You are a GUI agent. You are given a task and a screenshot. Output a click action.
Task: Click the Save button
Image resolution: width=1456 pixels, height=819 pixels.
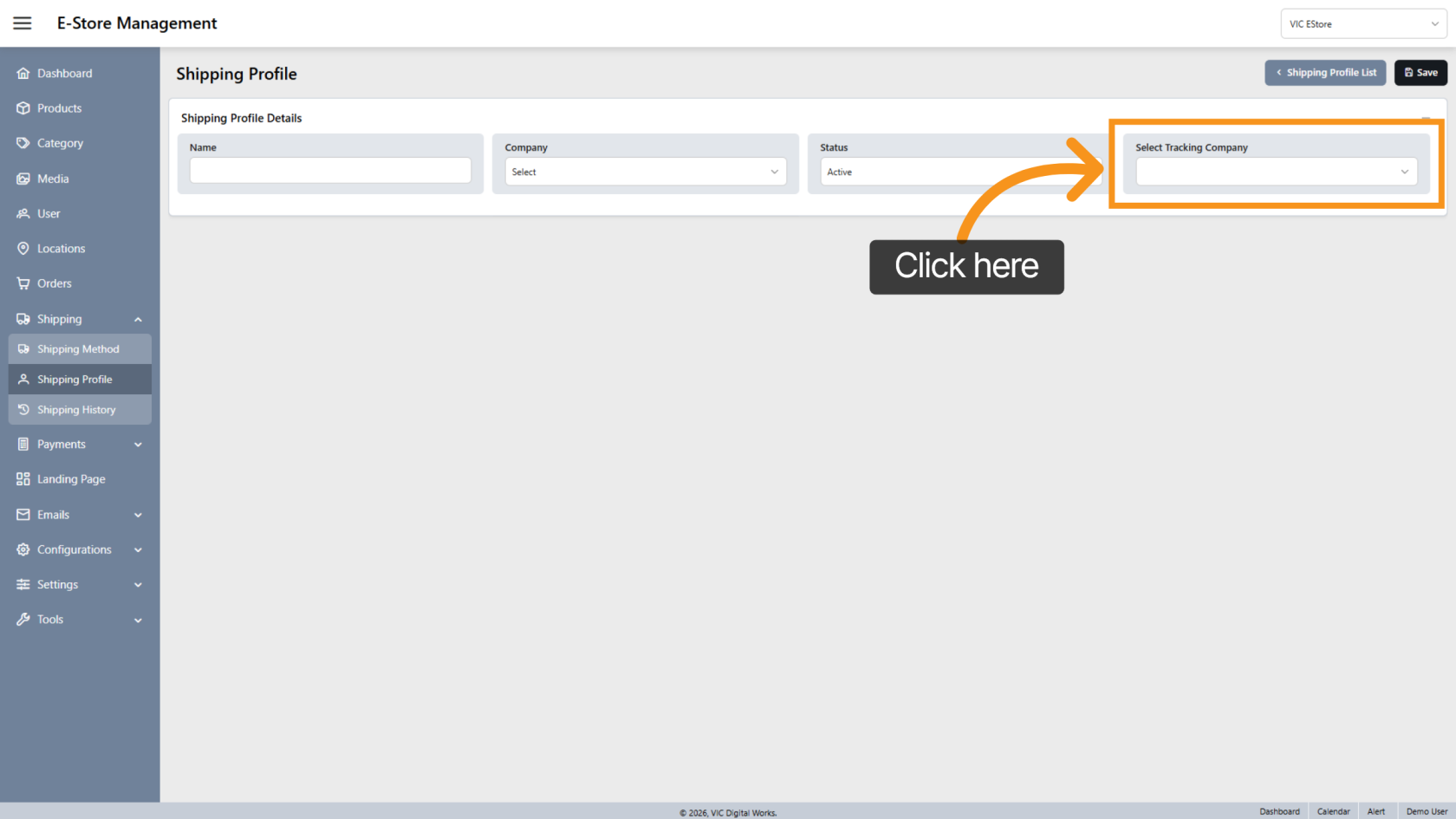pyautogui.click(x=1420, y=73)
